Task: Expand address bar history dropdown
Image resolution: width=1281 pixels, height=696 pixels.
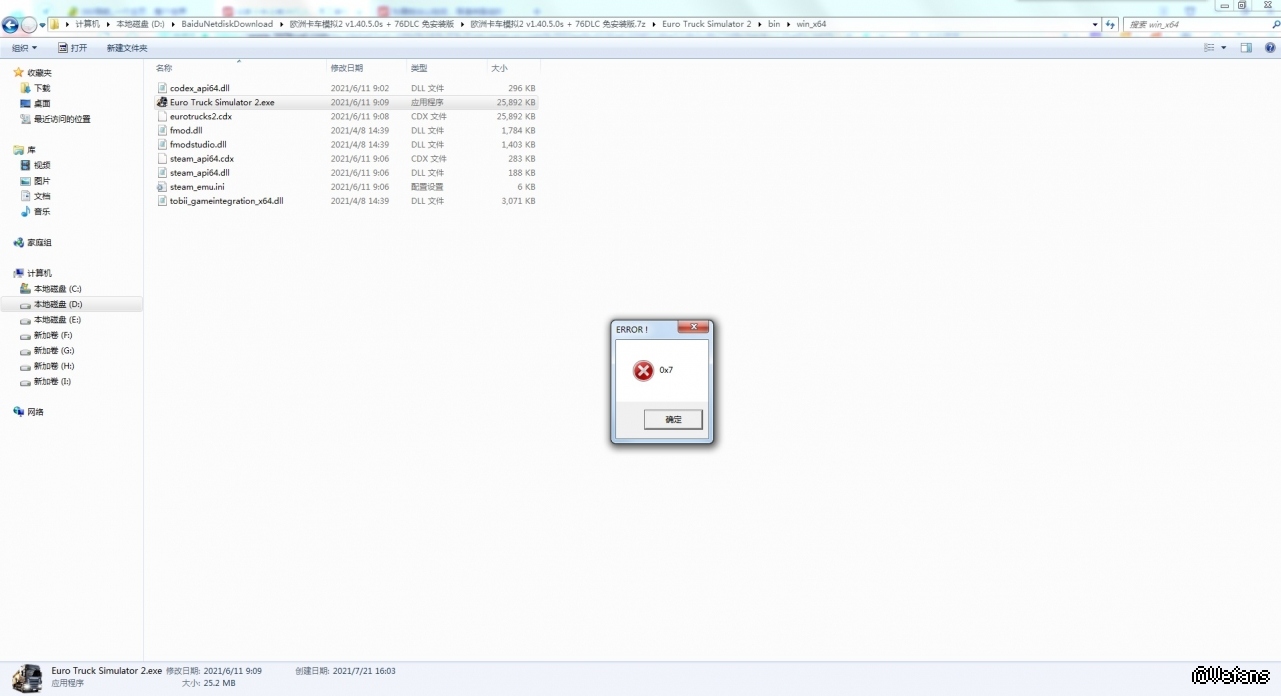Action: (x=1094, y=24)
